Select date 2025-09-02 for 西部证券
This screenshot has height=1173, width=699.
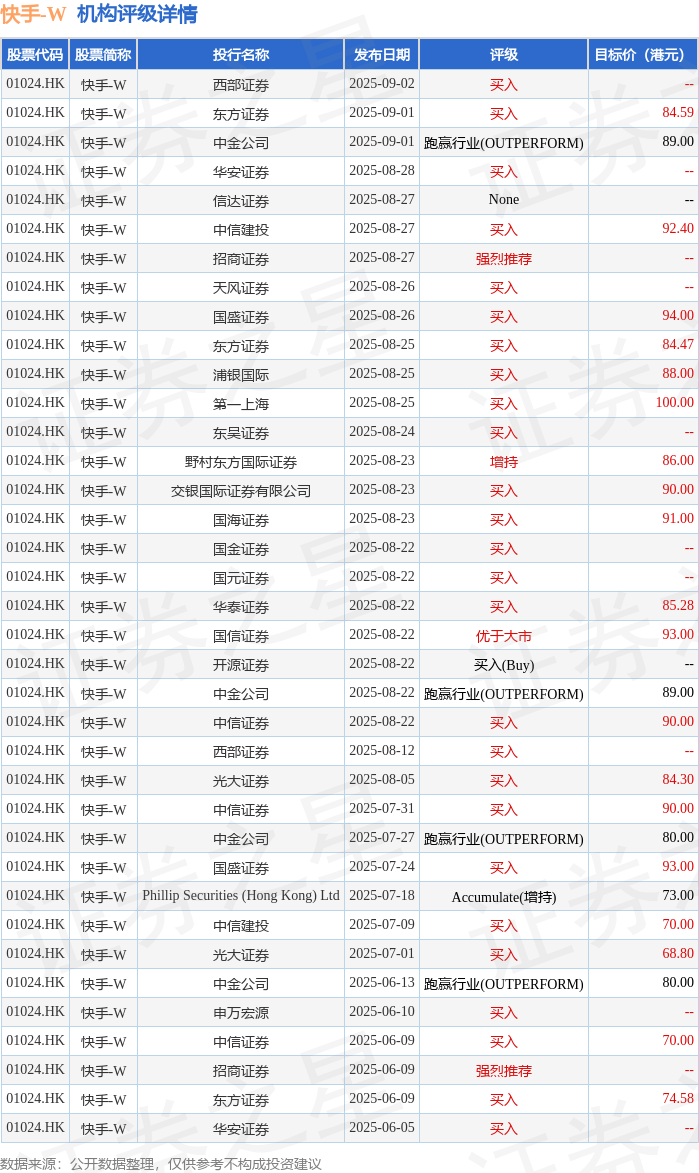(x=382, y=84)
